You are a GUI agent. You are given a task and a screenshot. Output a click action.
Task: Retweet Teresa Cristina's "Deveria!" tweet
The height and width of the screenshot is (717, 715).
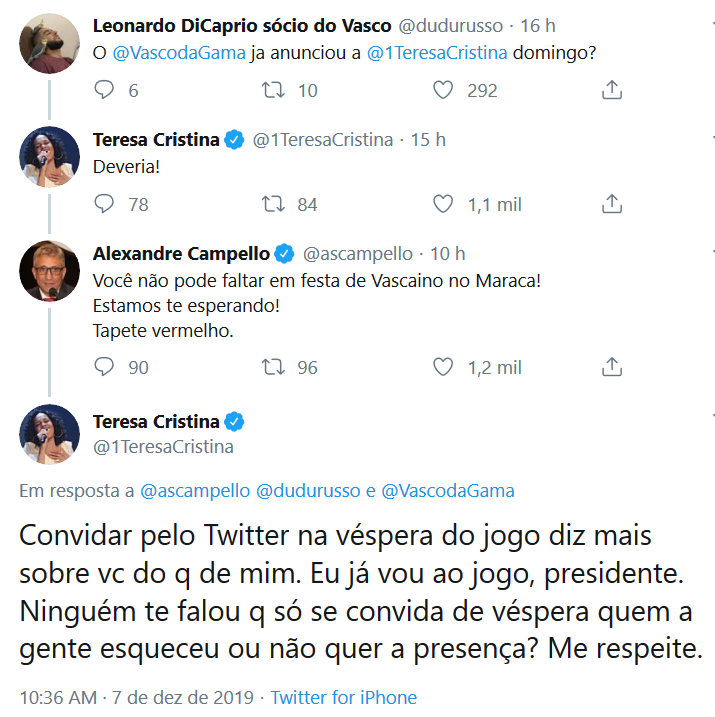273,204
